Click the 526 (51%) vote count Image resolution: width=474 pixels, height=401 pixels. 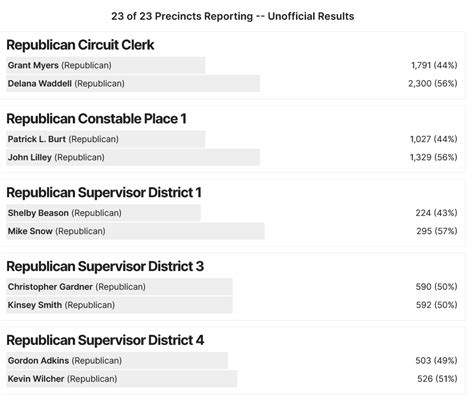437,379
